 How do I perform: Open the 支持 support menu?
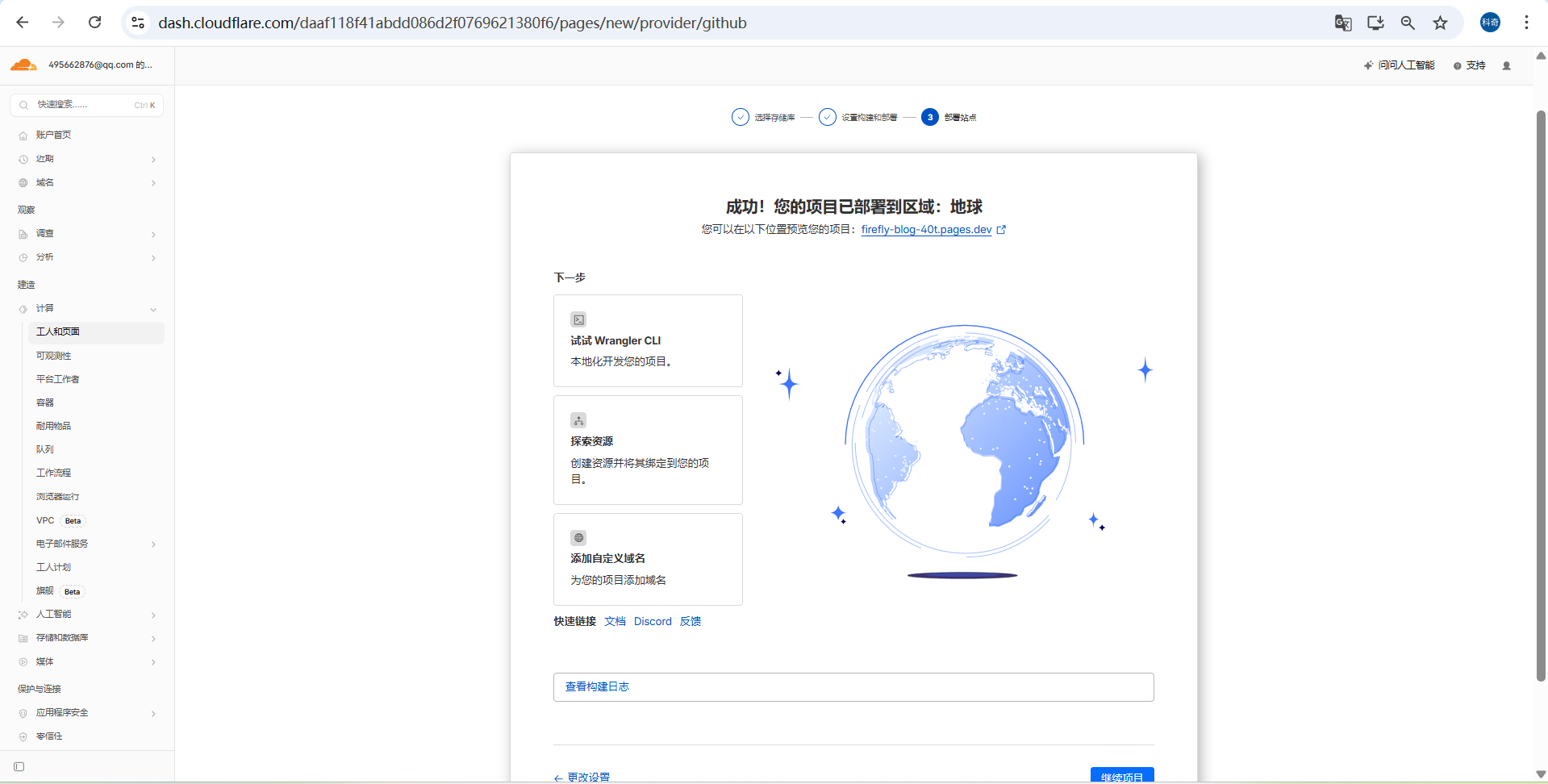point(1469,65)
